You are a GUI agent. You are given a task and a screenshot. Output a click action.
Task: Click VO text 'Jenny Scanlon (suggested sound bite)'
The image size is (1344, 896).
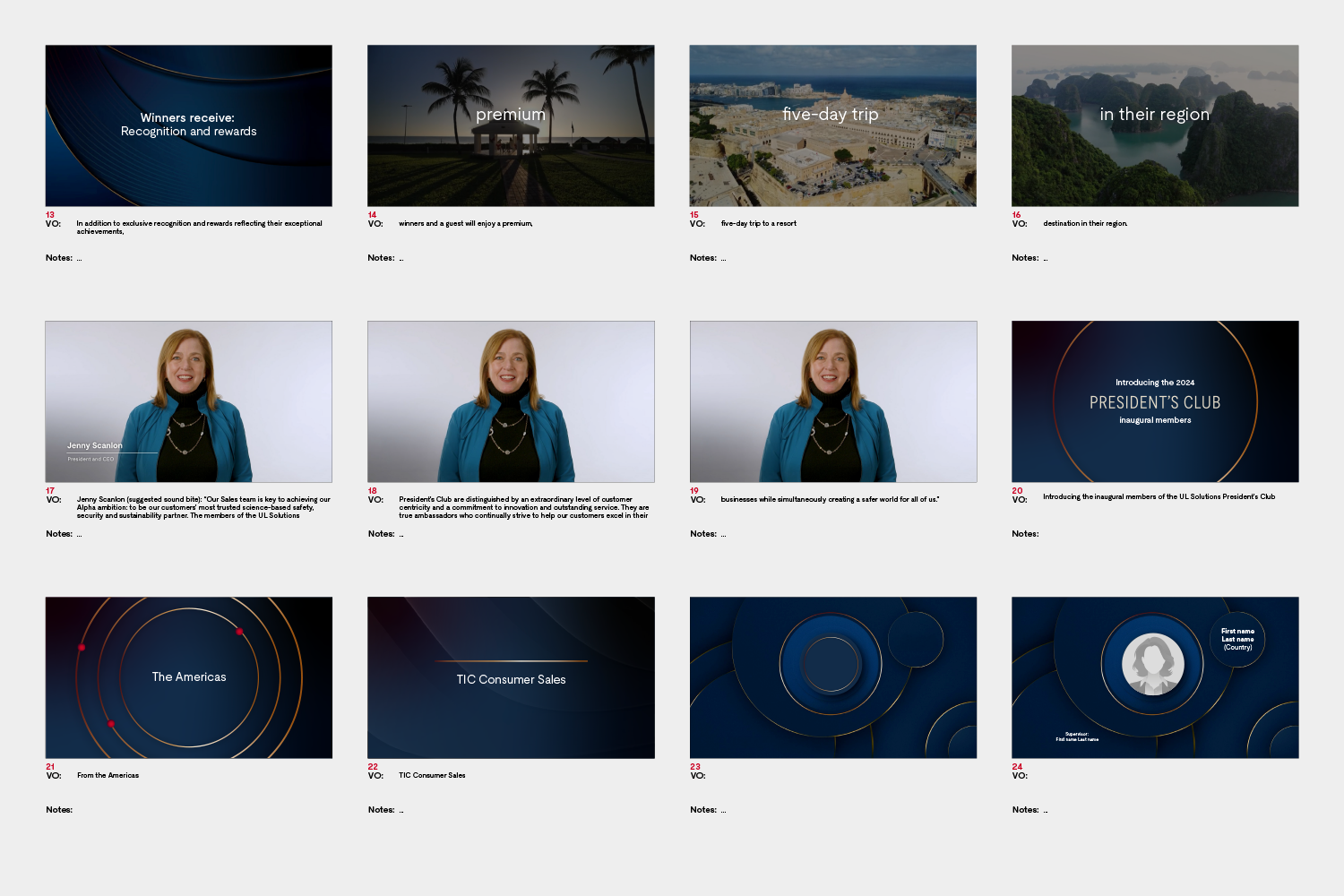pyautogui.click(x=203, y=507)
